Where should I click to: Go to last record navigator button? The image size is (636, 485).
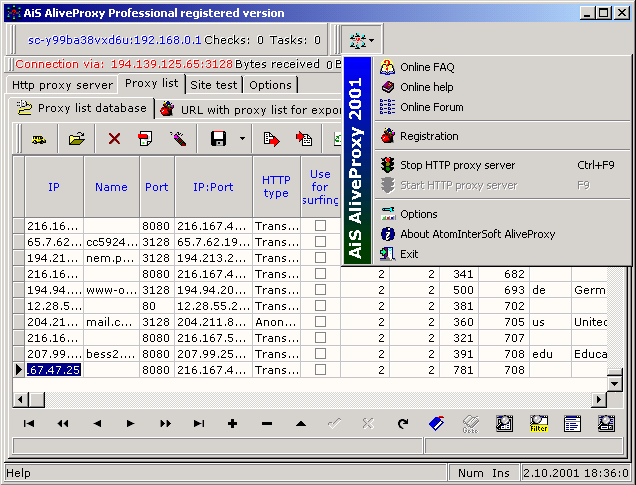pos(199,424)
